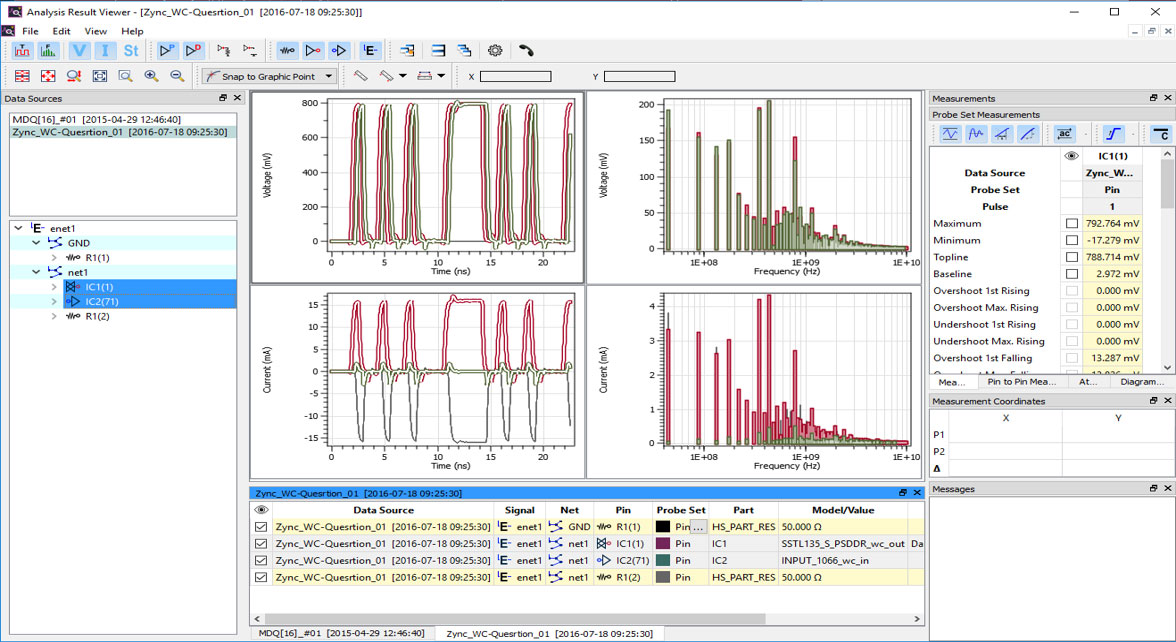Toggle the time domain waveform icon
This screenshot has width=1176, height=642.
tap(22, 51)
